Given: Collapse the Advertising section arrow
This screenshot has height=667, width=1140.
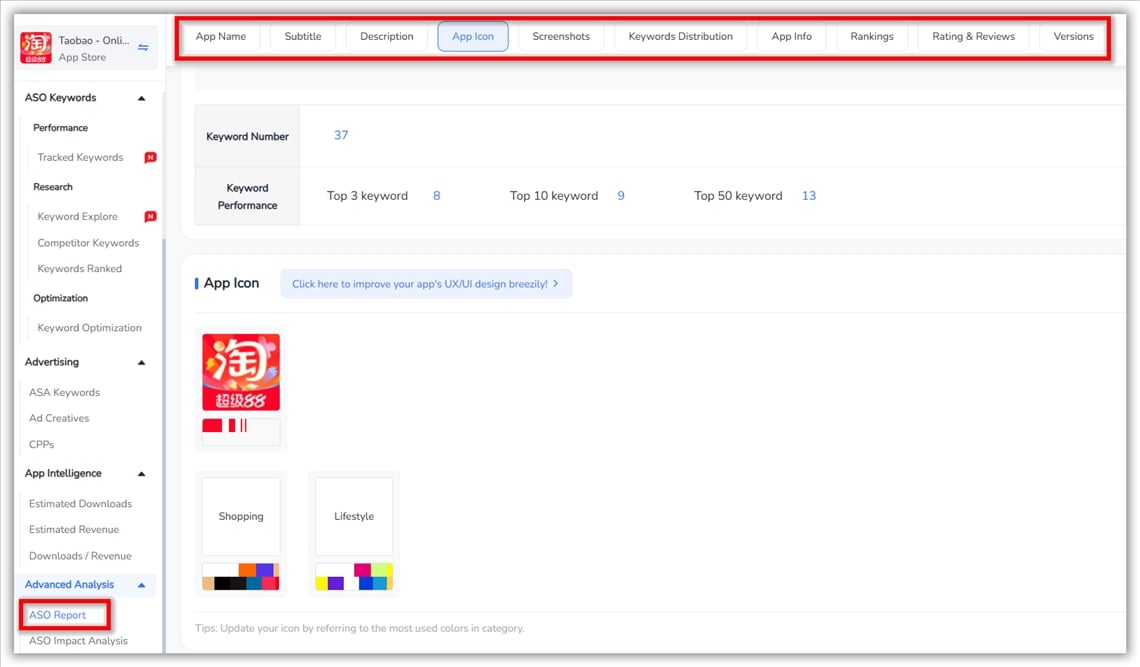Looking at the screenshot, I should pyautogui.click(x=141, y=362).
